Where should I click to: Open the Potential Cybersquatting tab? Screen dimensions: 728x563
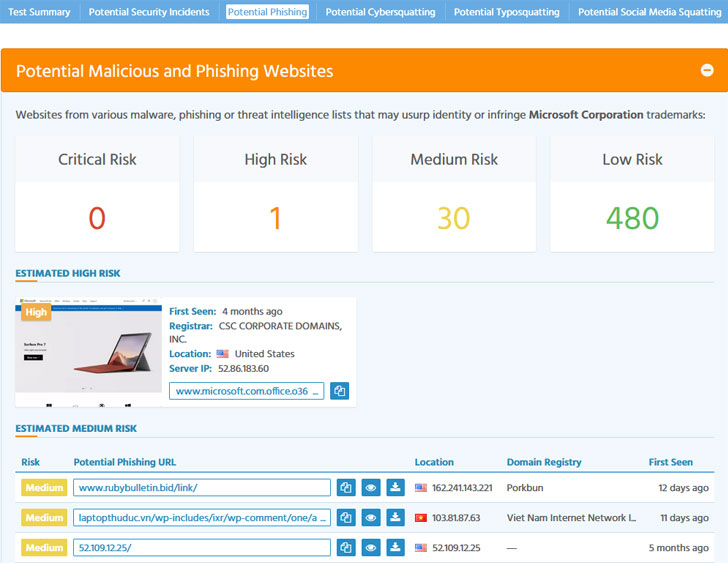380,12
